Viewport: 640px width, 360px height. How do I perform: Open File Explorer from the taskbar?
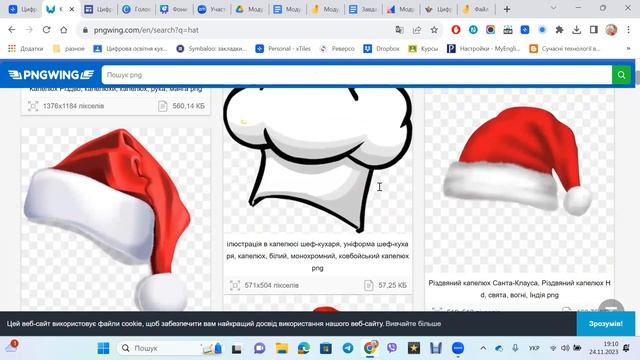(x=282, y=348)
